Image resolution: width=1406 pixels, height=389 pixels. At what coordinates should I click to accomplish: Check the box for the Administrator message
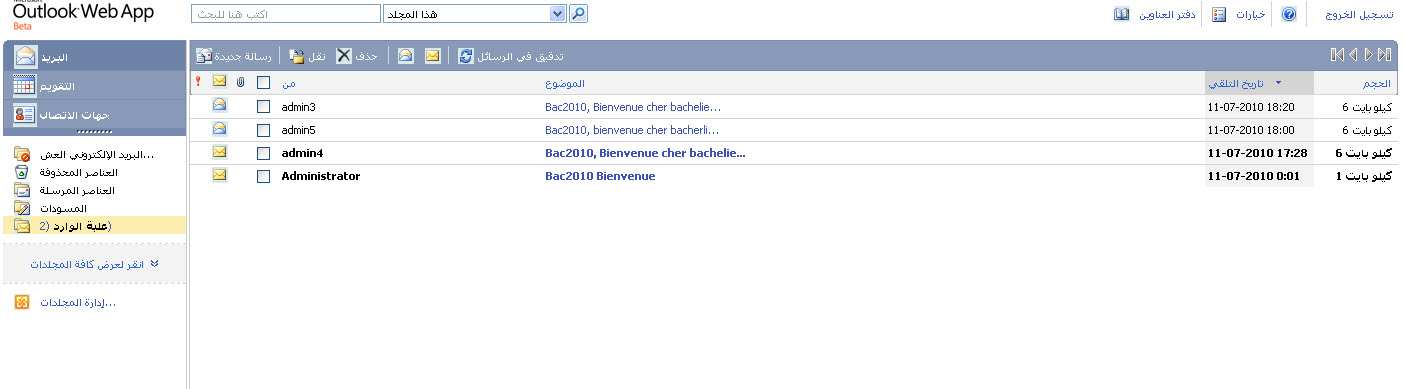(263, 176)
